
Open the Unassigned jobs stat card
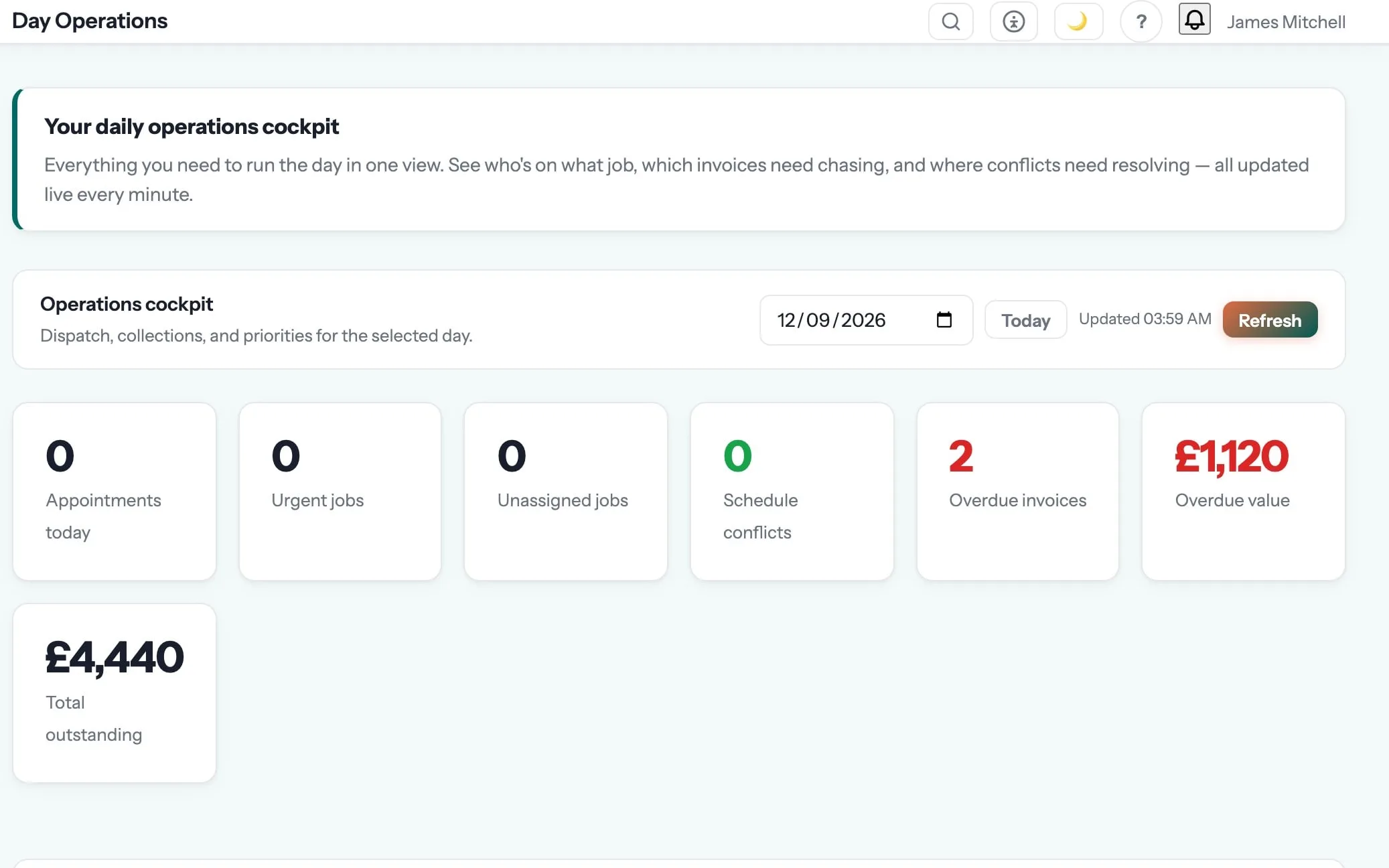point(566,492)
